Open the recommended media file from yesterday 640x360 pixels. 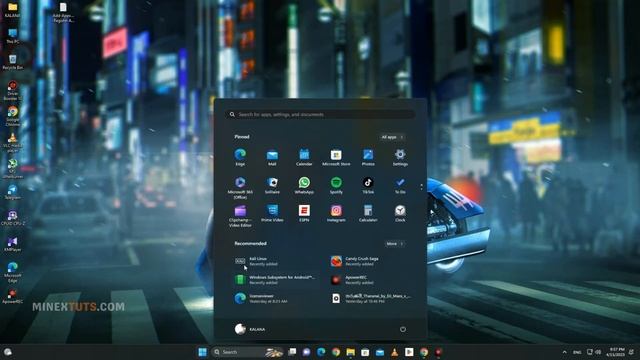click(x=371, y=298)
